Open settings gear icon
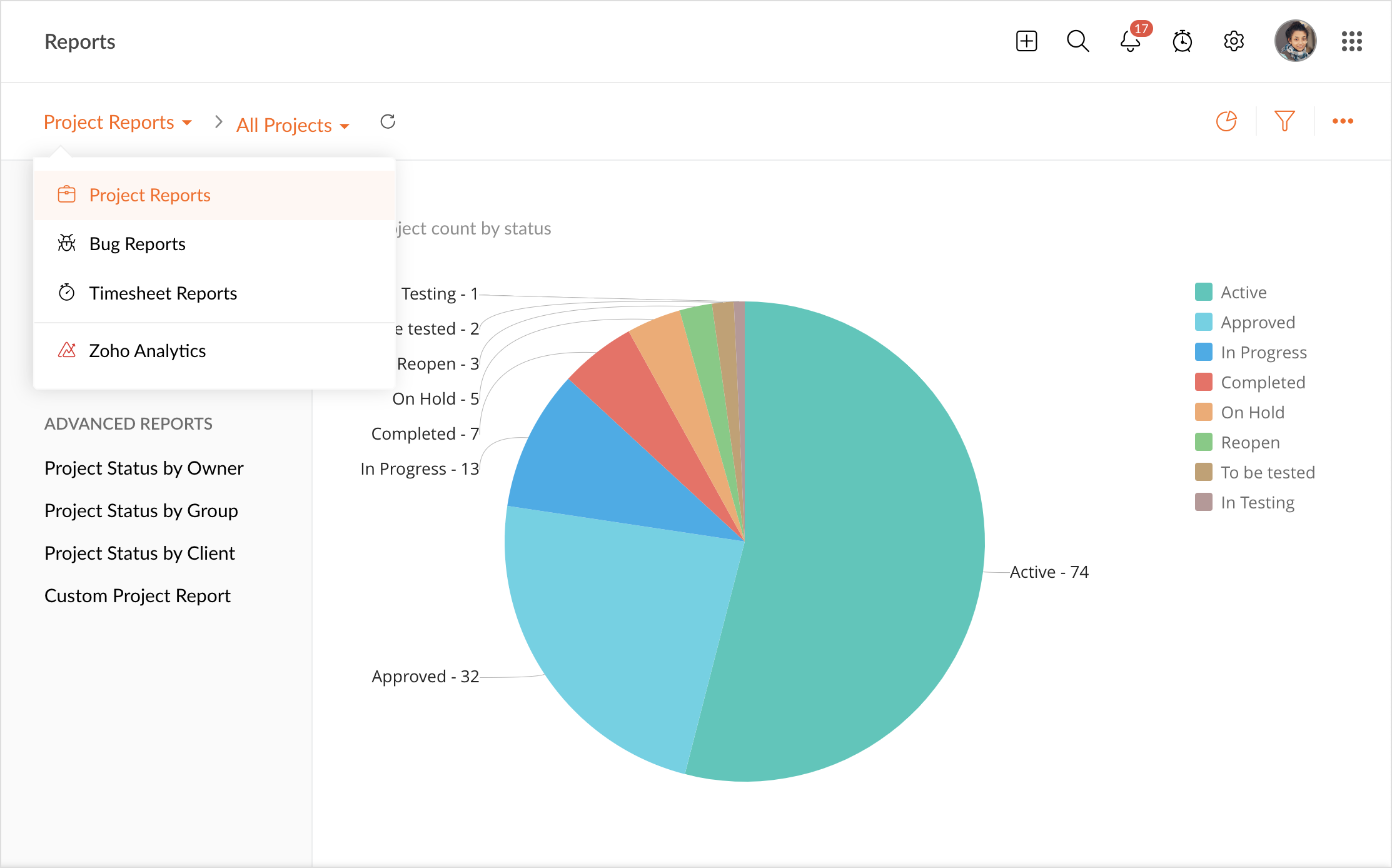 1234,41
